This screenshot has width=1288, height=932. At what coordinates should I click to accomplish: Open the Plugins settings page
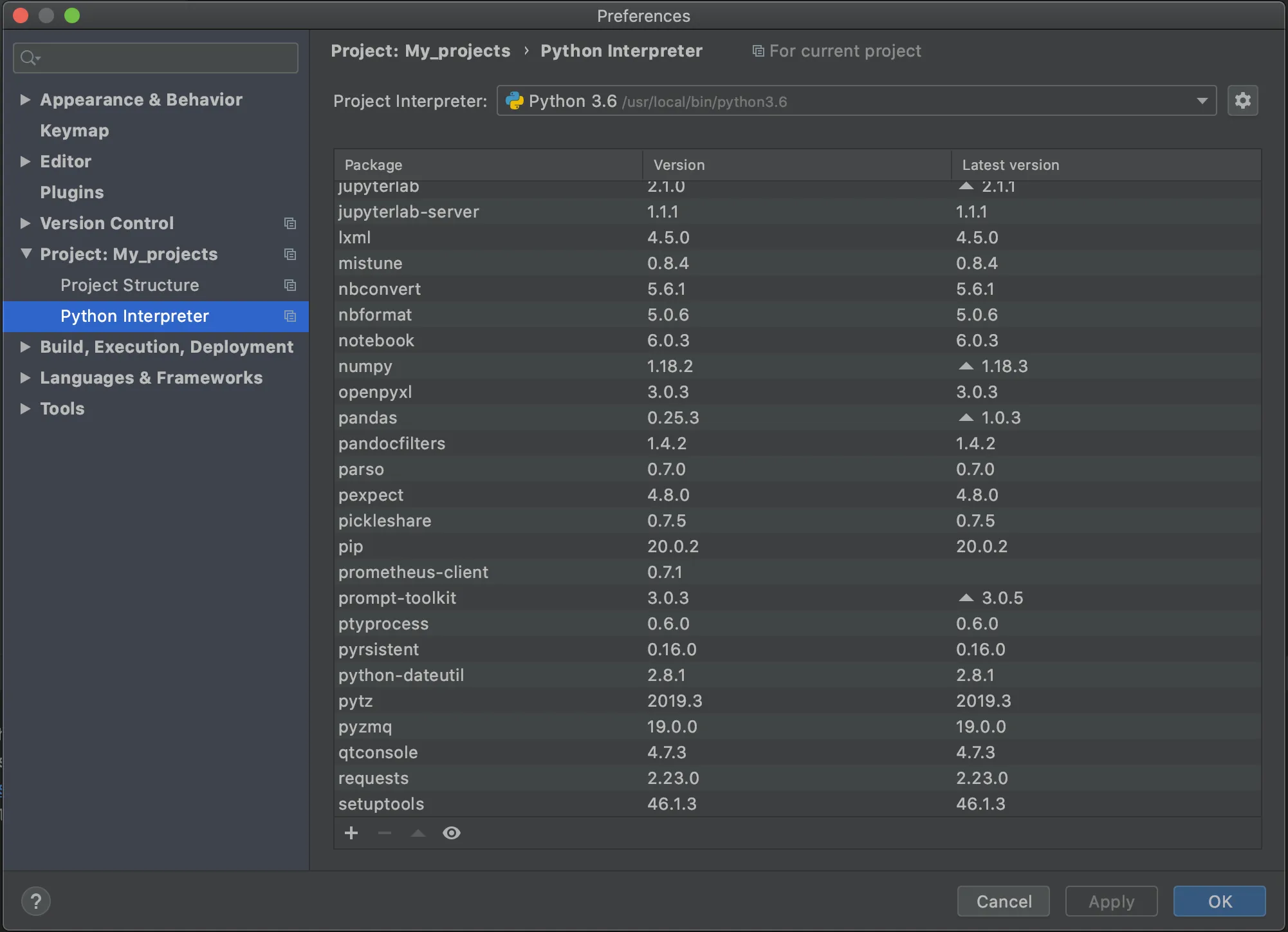pyautogui.click(x=71, y=192)
